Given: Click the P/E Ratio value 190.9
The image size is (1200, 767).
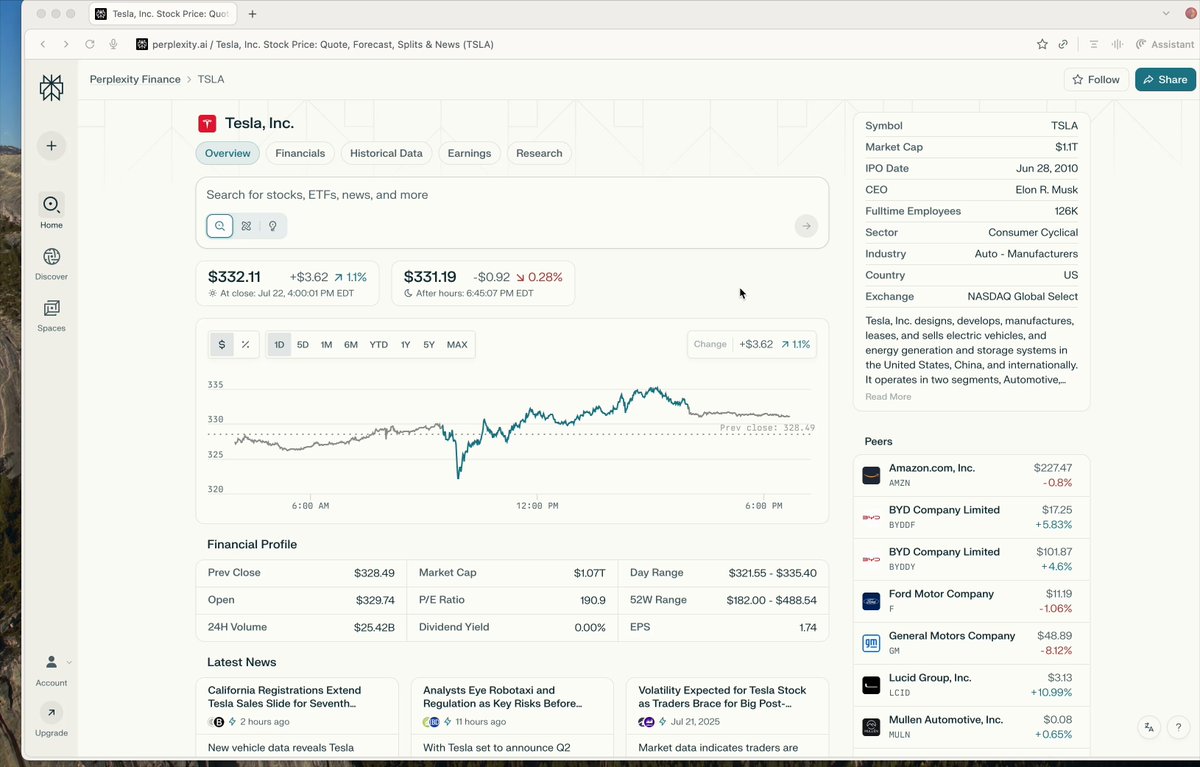Looking at the screenshot, I should click(x=593, y=600).
